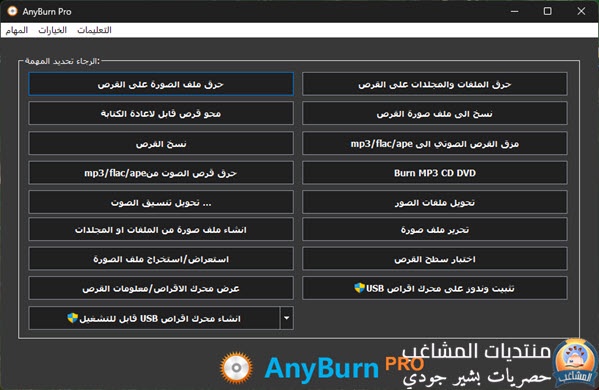Select محو قرص قابل لاعادة الكتابة
The width and height of the screenshot is (599, 390).
coord(161,113)
